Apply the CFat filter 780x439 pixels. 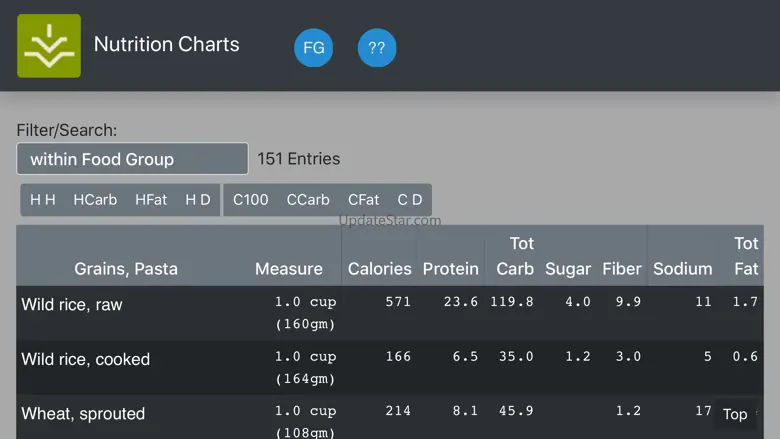coord(364,200)
